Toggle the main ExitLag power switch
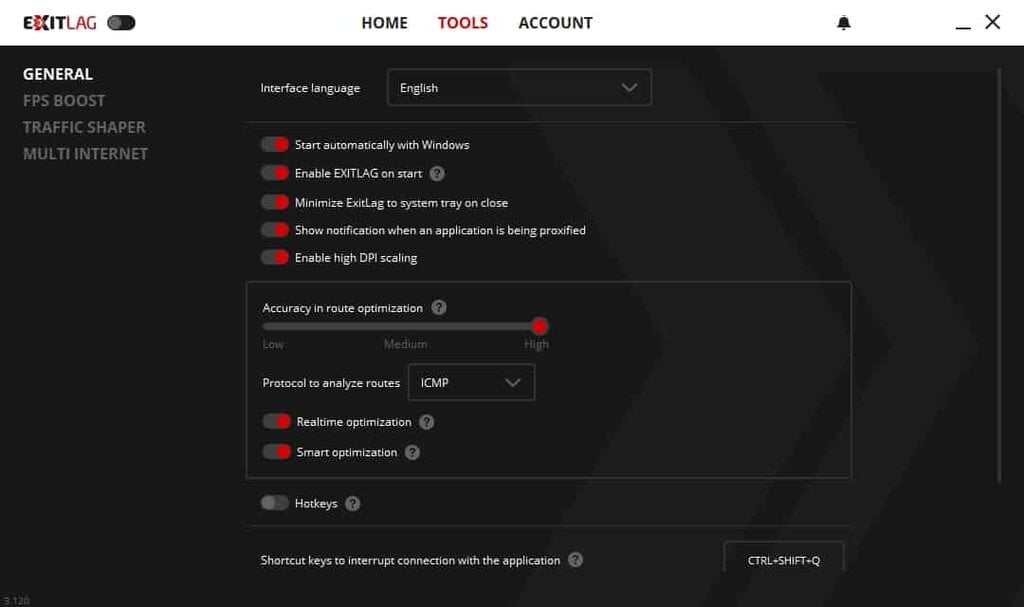This screenshot has width=1024, height=607. click(x=121, y=23)
